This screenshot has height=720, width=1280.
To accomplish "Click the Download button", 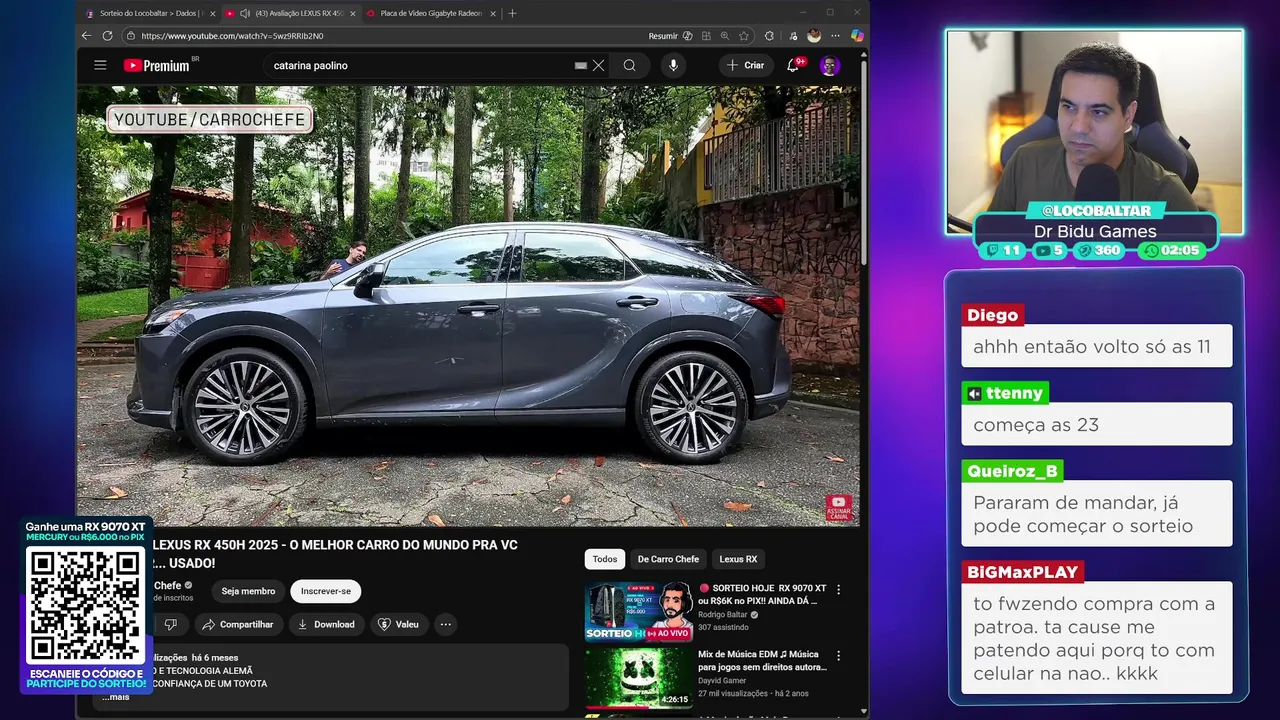I will (x=326, y=624).
